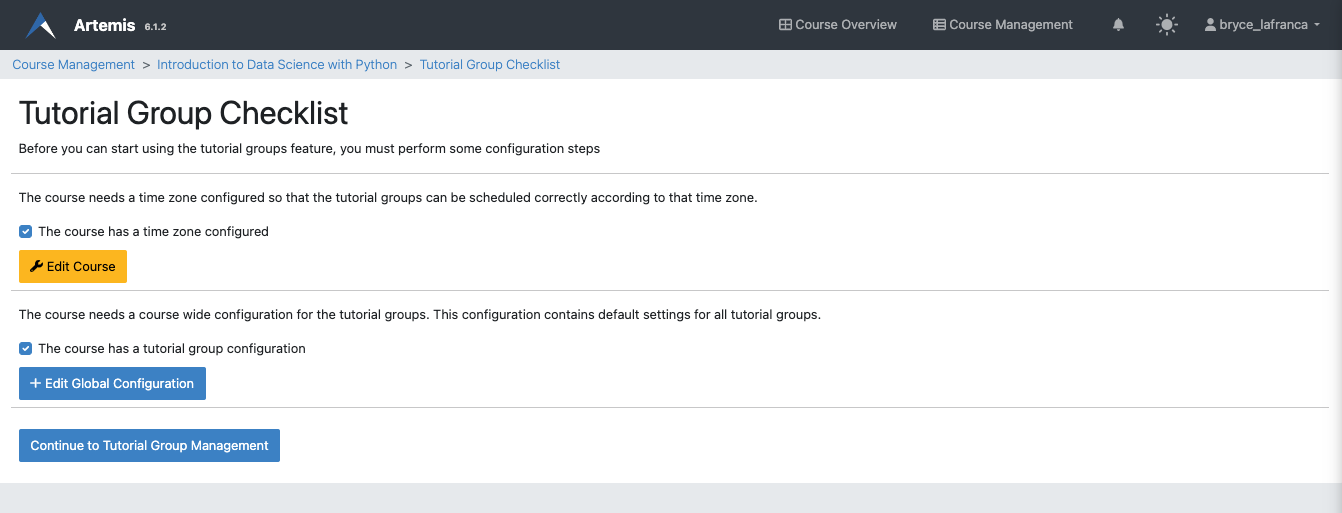
Task: Open Course Overview in the navbar
Action: tap(845, 25)
